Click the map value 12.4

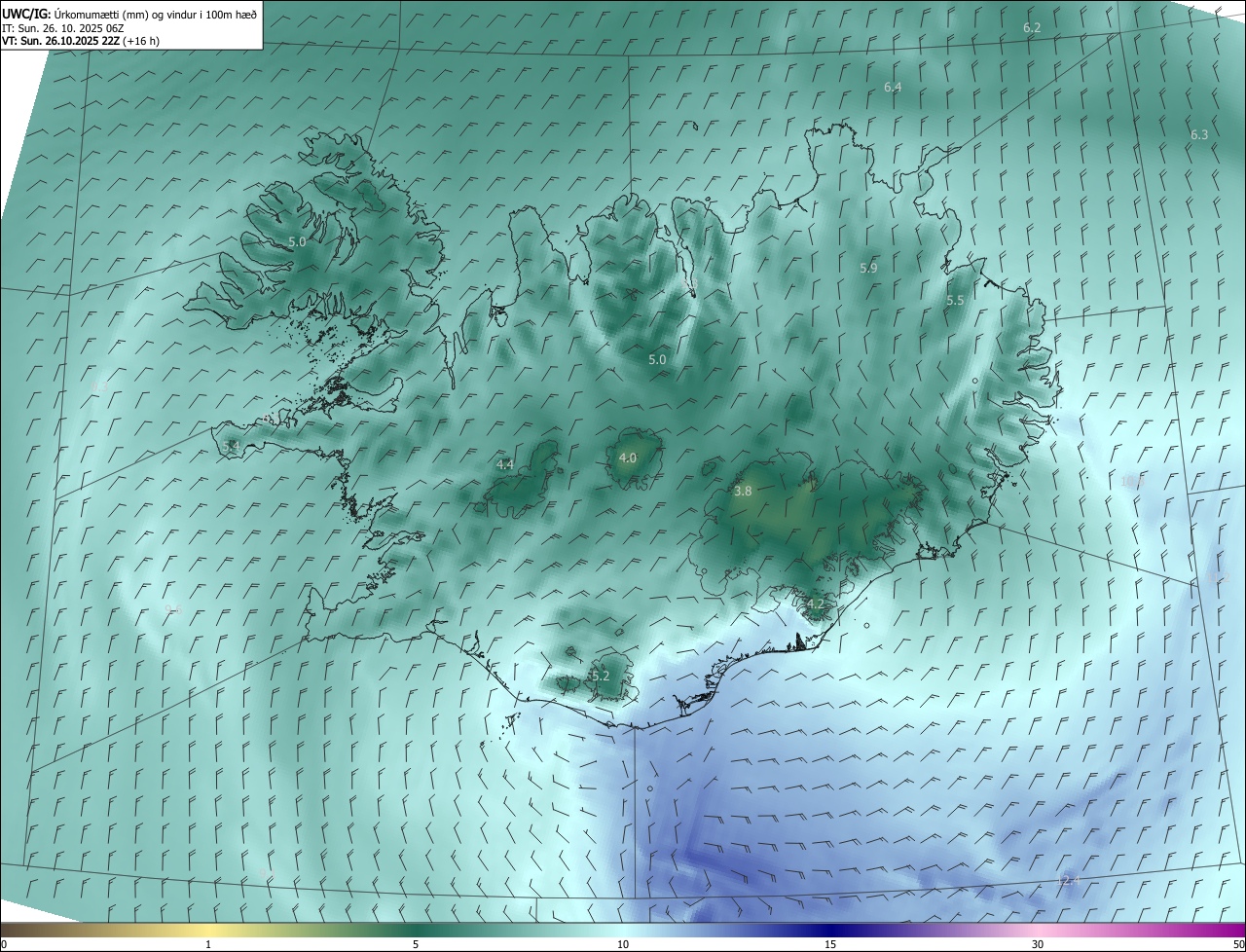click(x=1069, y=881)
